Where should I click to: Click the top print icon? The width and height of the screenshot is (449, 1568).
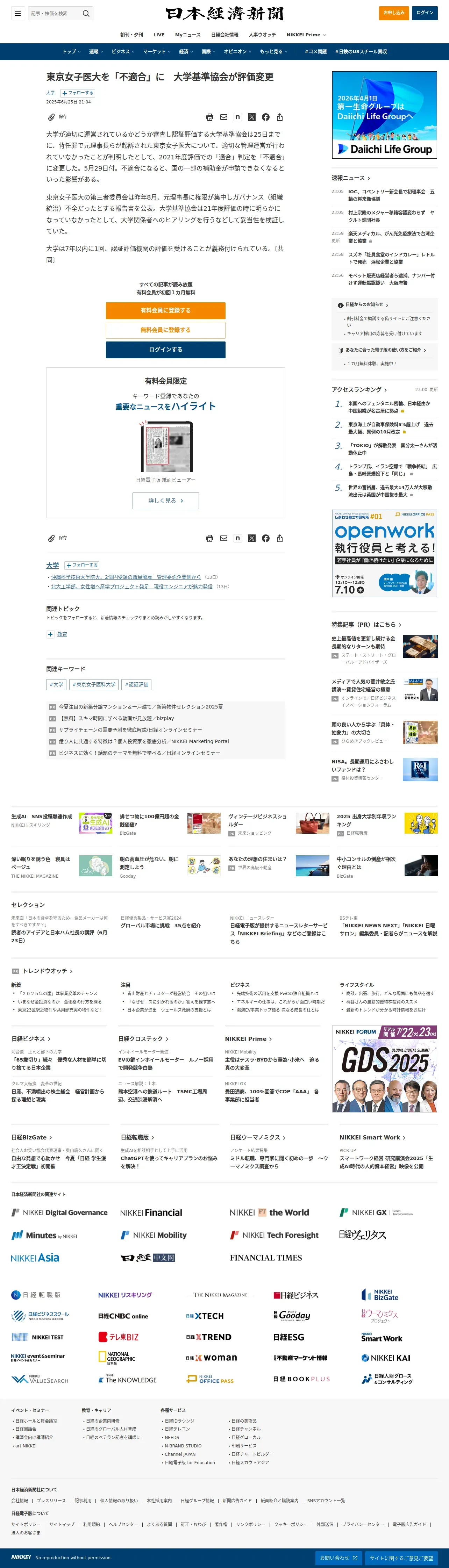[209, 117]
